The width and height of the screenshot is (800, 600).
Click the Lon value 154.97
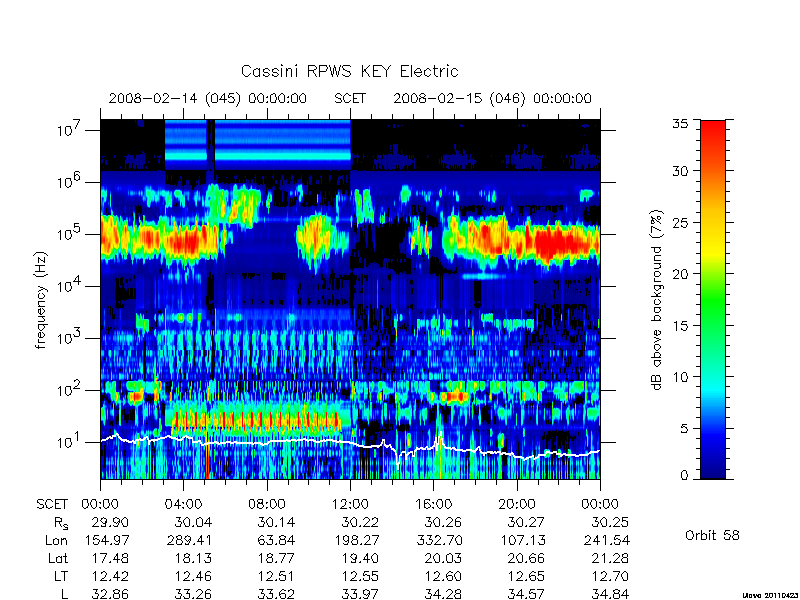click(106, 540)
